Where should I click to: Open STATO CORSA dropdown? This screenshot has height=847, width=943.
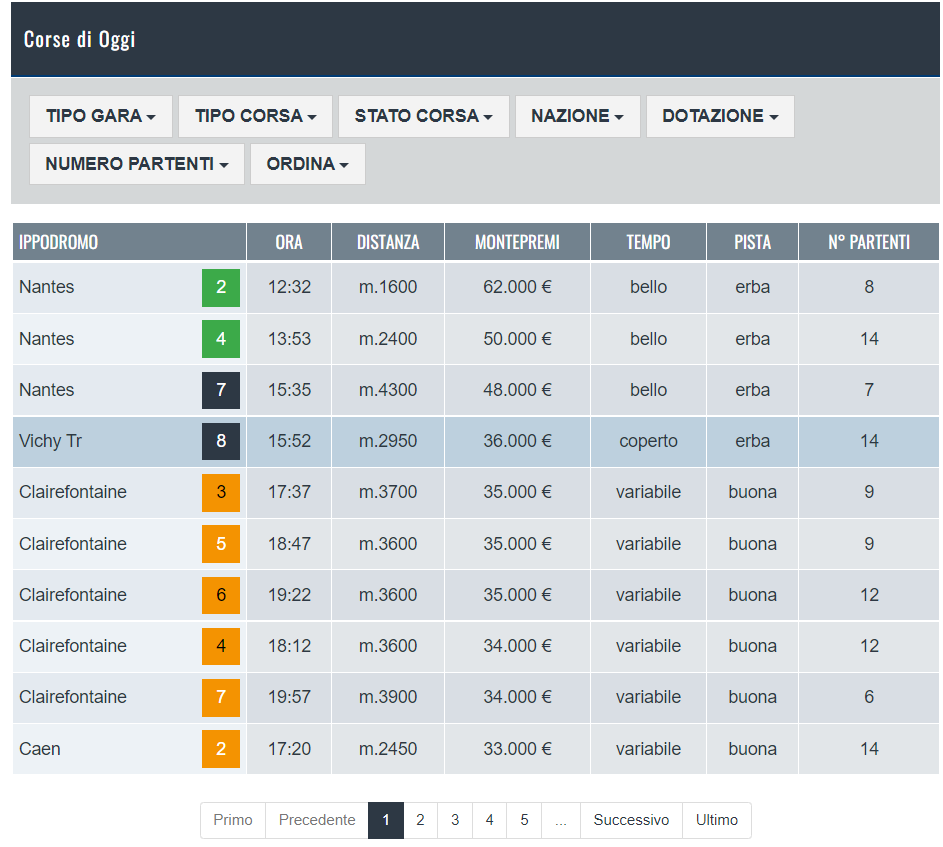pos(423,116)
